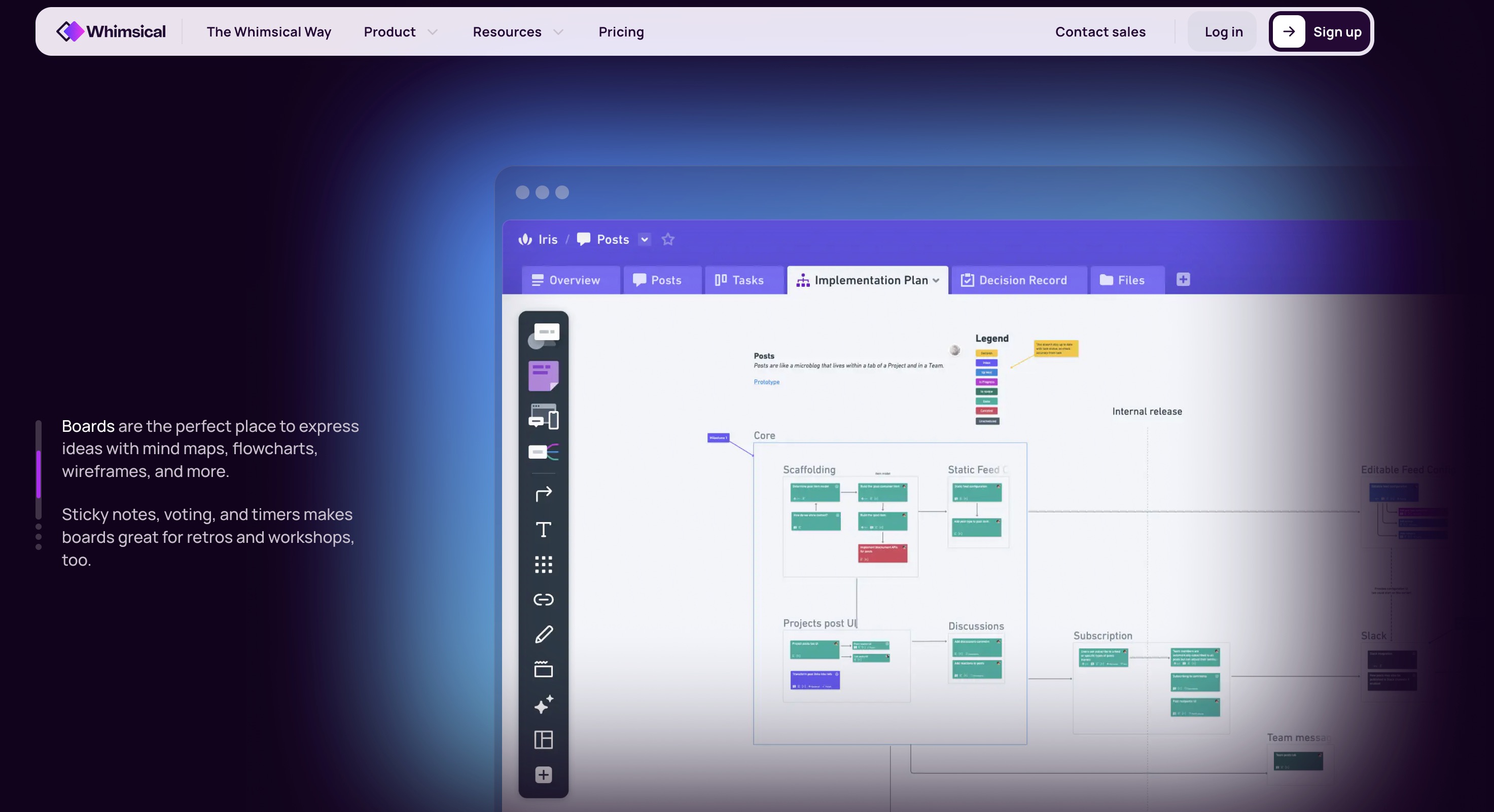Click the Scaffolding group label
Image resolution: width=1494 pixels, height=812 pixels.
(809, 469)
